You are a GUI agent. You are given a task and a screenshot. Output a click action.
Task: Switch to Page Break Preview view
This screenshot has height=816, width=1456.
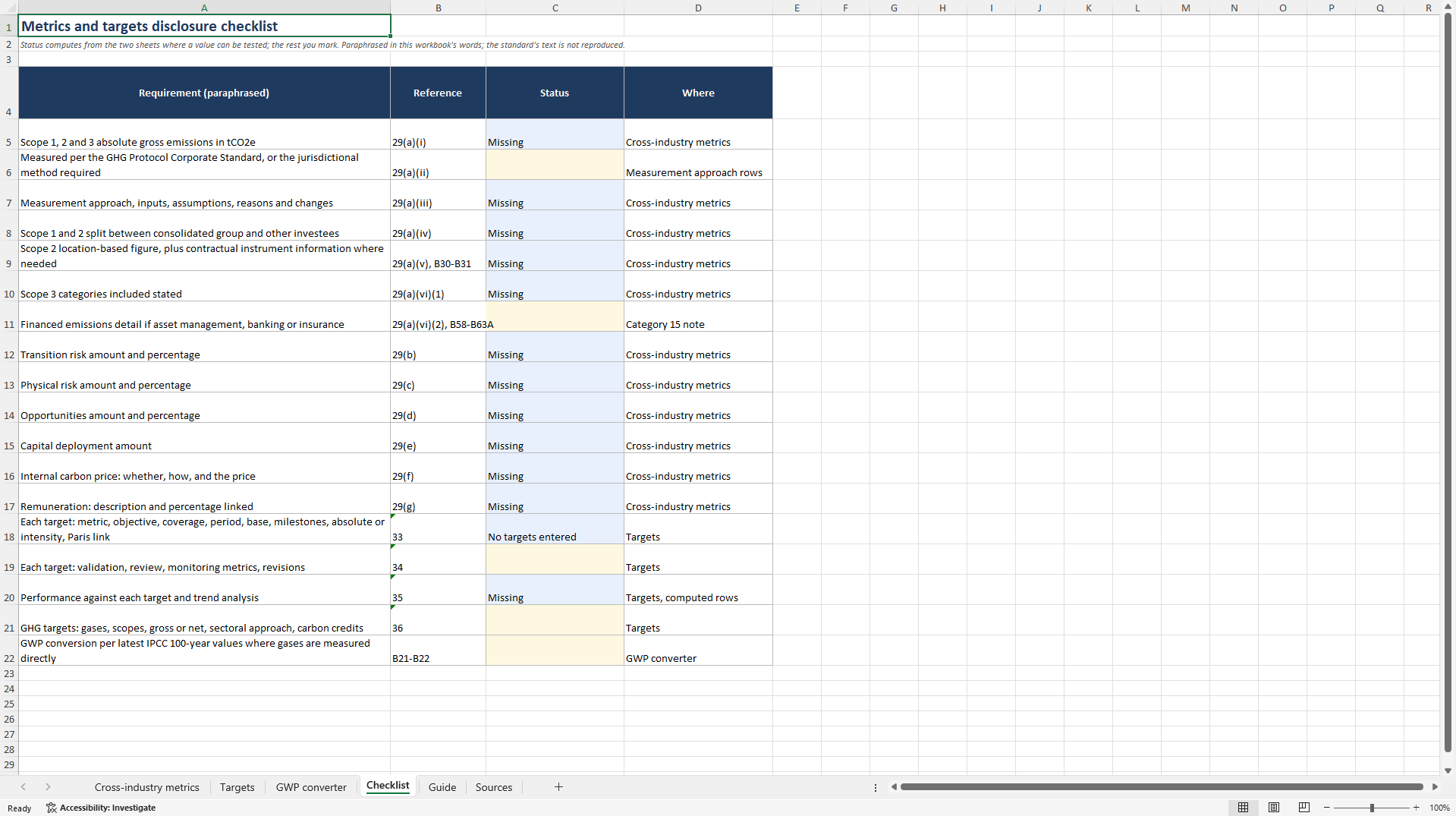(1304, 808)
